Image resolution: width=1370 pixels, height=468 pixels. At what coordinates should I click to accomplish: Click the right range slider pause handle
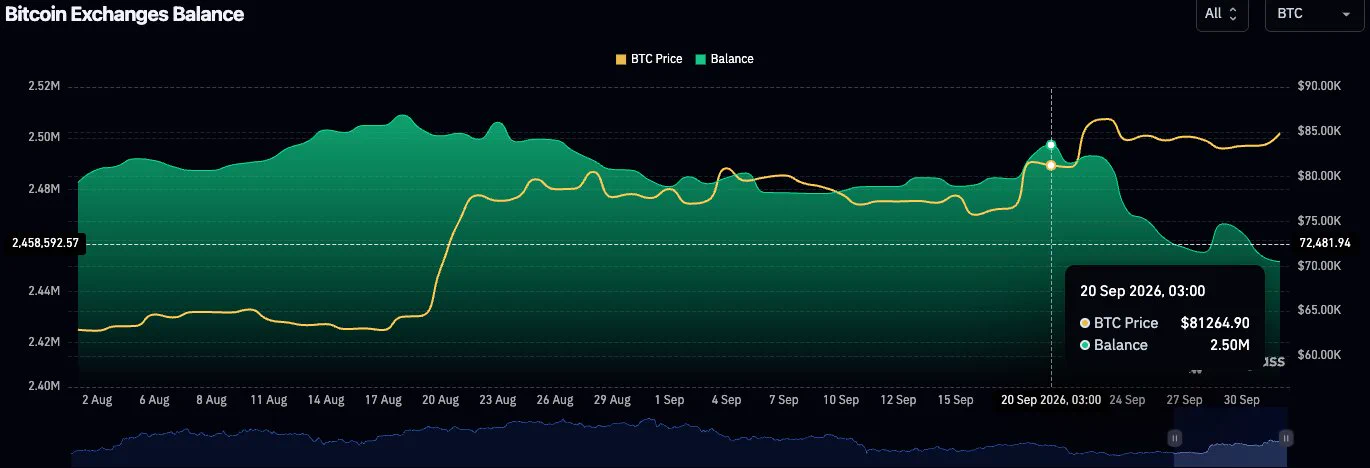tap(1287, 438)
